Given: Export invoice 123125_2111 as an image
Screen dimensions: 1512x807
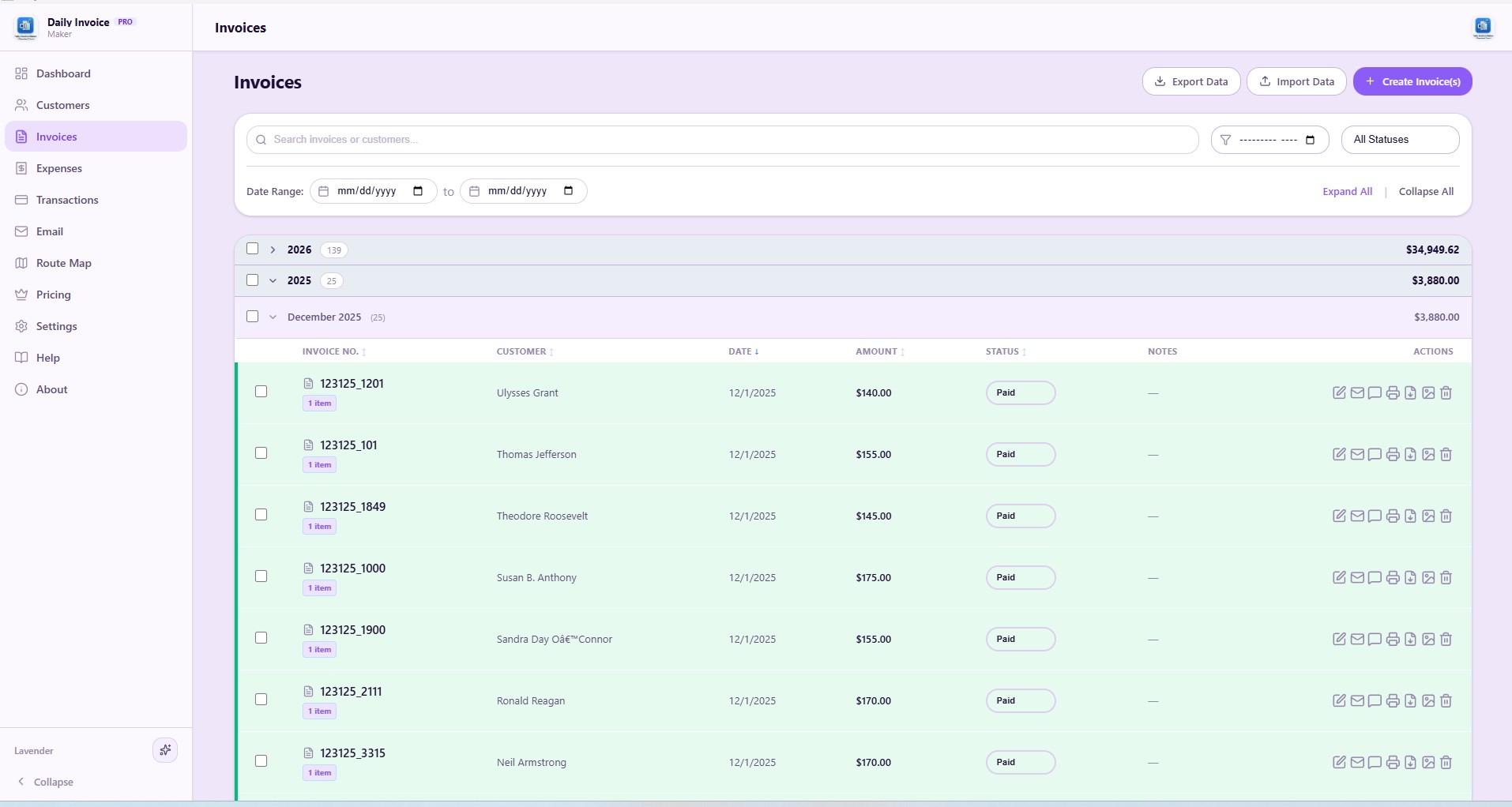Looking at the screenshot, I should [x=1428, y=700].
